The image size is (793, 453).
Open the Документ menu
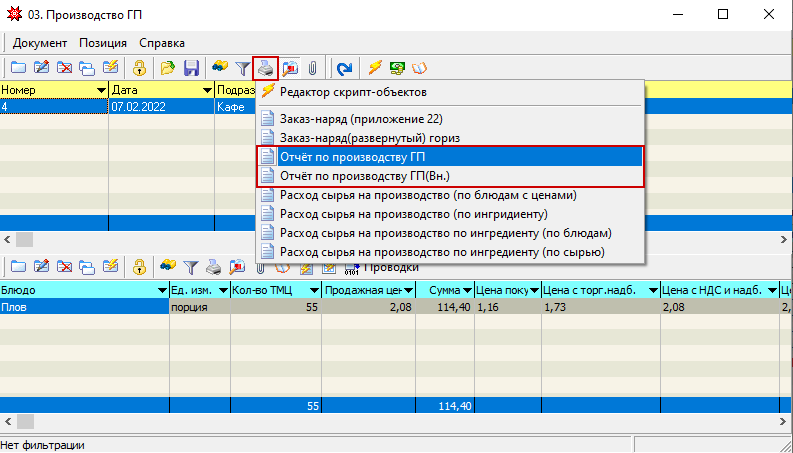(40, 43)
